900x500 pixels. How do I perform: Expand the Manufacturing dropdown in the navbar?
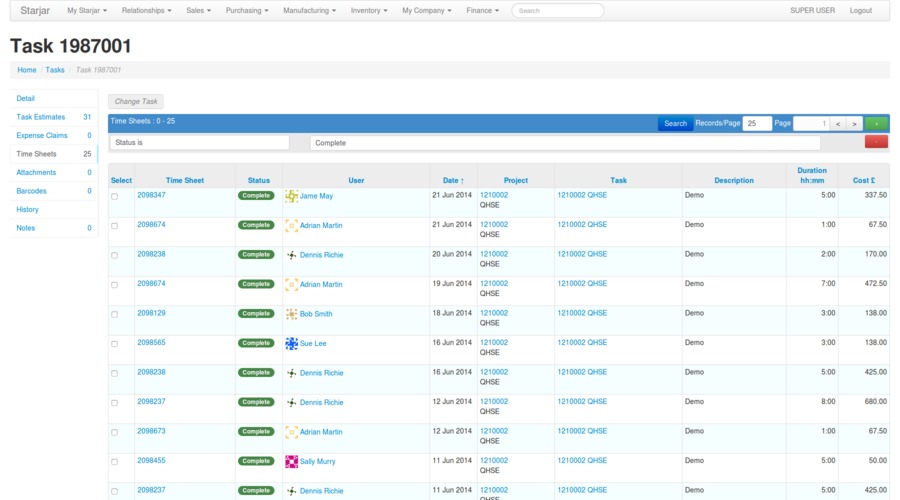point(309,11)
